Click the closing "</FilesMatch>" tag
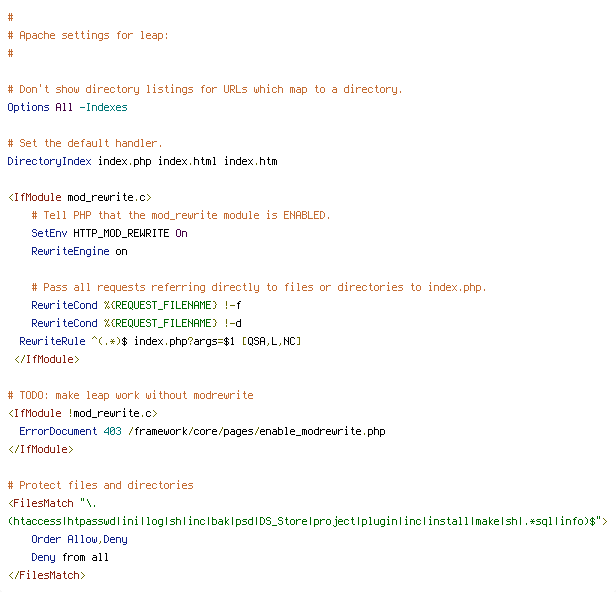 pos(47,576)
